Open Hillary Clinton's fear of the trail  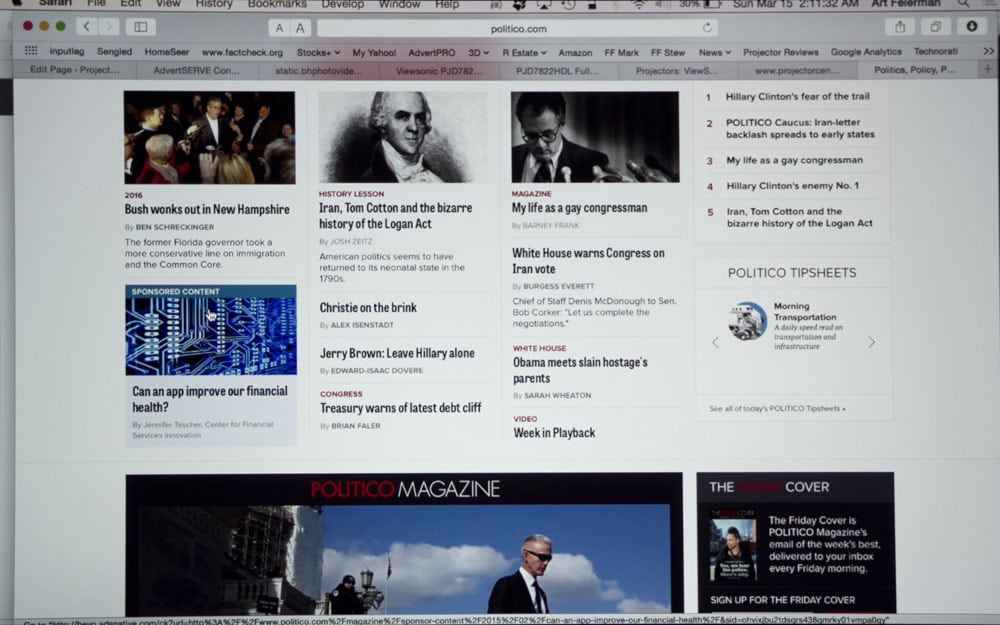(797, 96)
